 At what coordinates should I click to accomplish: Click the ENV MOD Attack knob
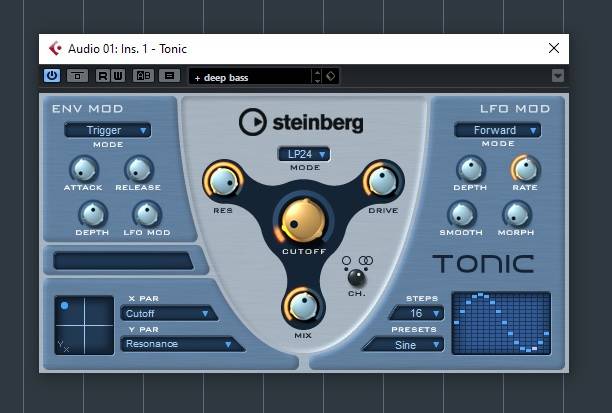(x=84, y=169)
